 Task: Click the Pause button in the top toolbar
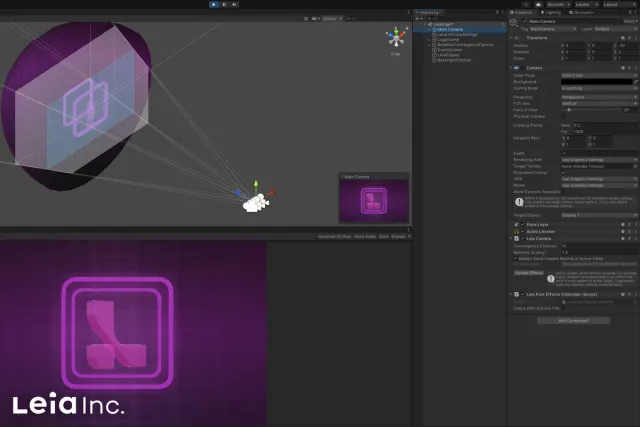[224, 4]
